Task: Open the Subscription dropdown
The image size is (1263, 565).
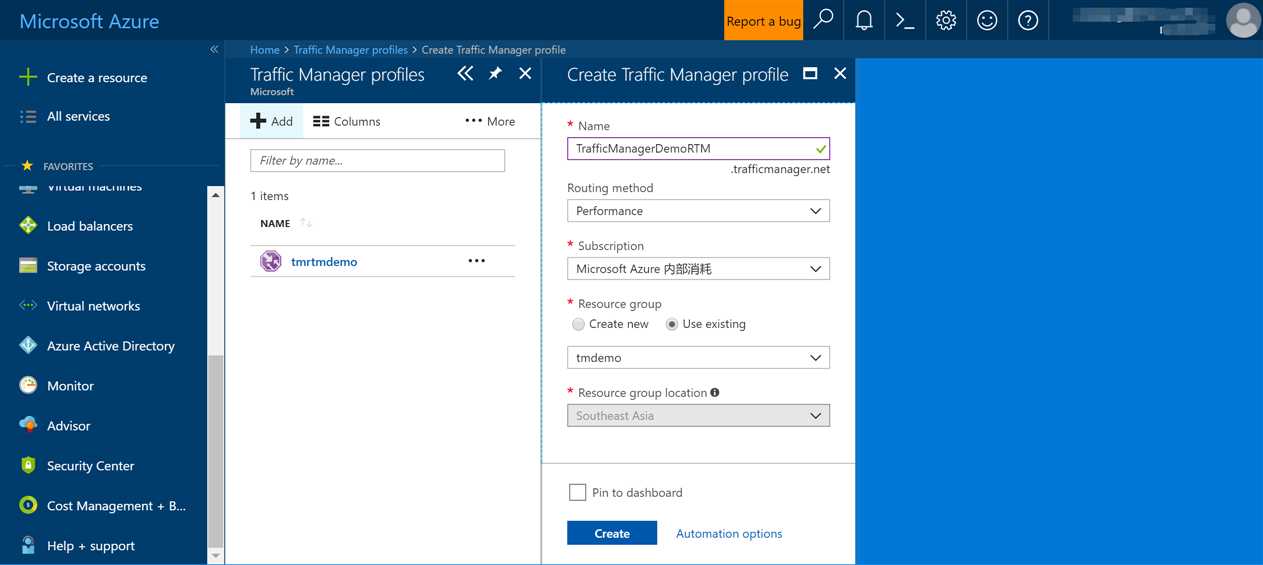Action: coord(698,269)
